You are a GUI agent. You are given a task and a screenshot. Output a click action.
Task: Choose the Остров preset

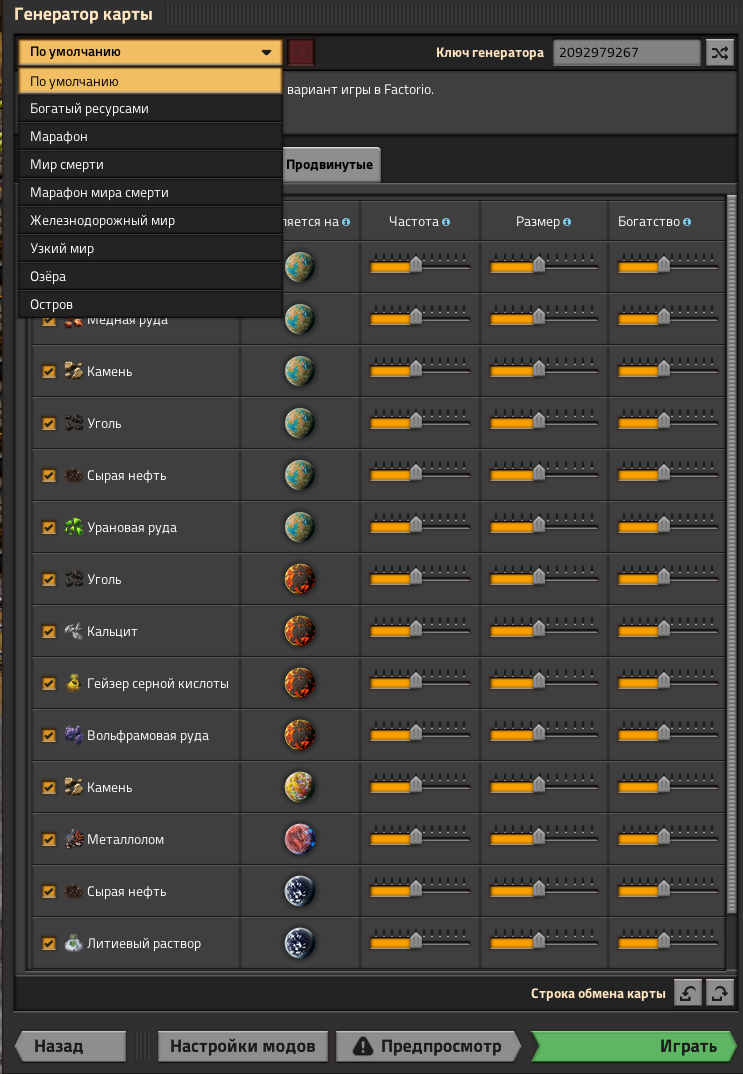pos(150,305)
